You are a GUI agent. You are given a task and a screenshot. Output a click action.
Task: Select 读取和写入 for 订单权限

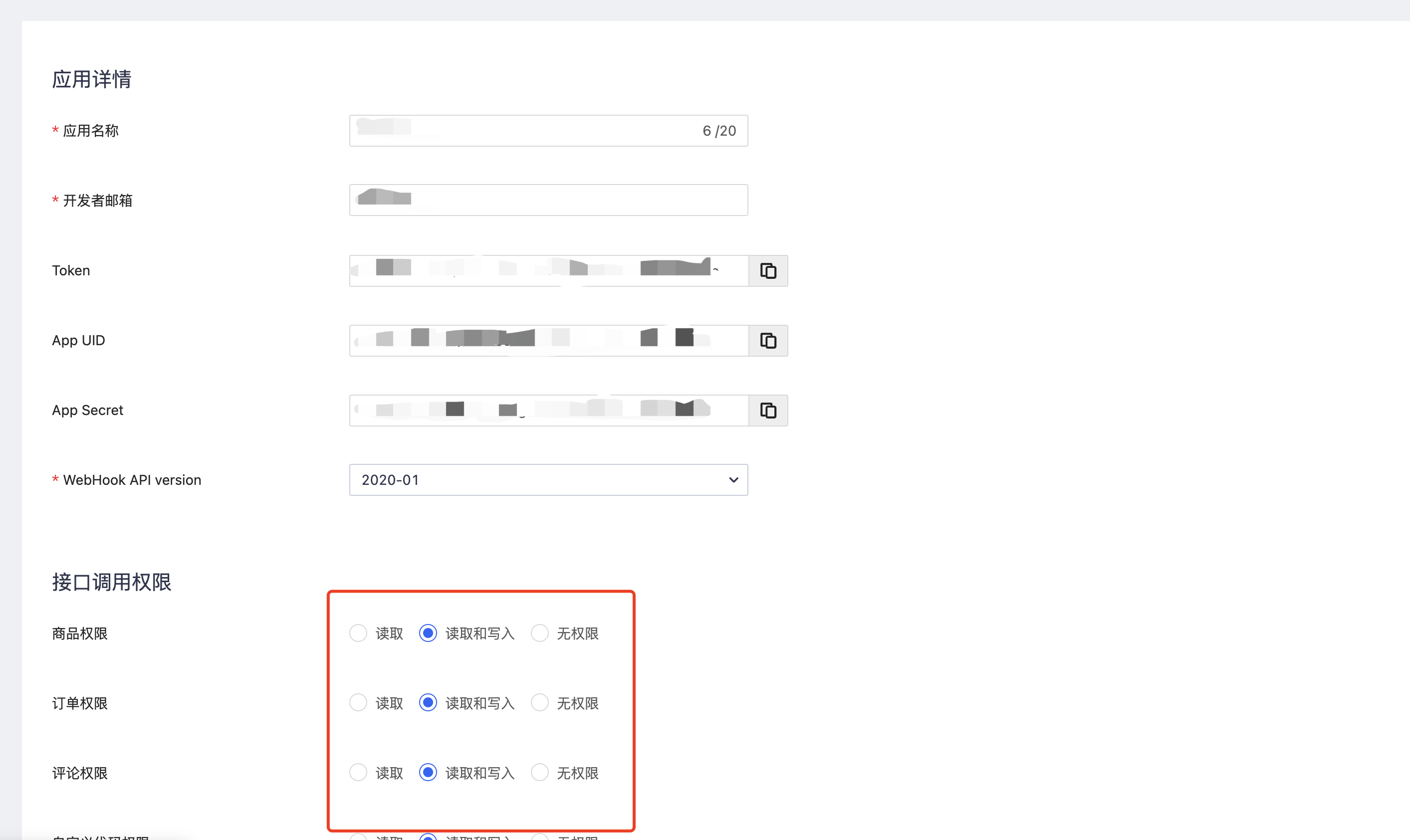(x=428, y=702)
